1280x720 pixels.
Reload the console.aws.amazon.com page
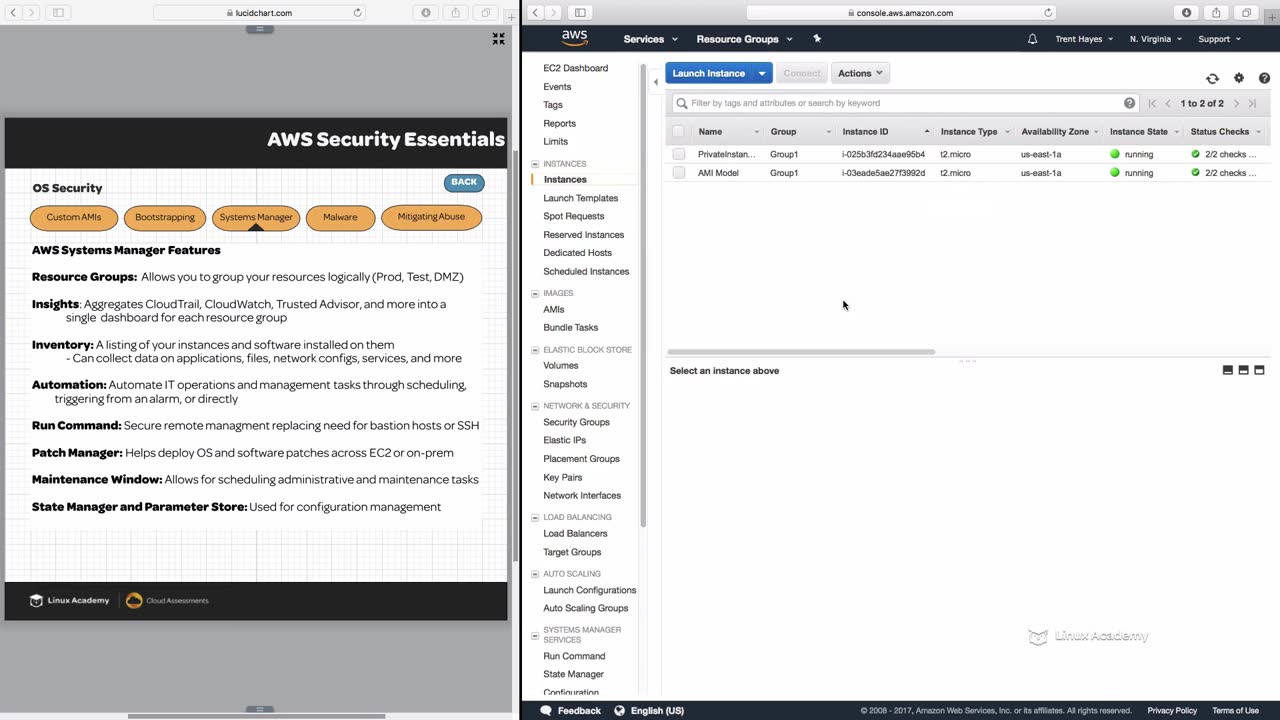(1048, 13)
